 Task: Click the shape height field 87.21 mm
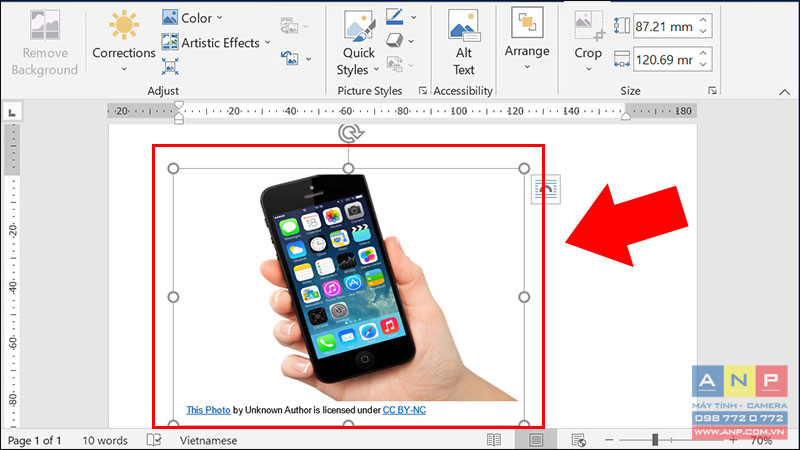664,26
